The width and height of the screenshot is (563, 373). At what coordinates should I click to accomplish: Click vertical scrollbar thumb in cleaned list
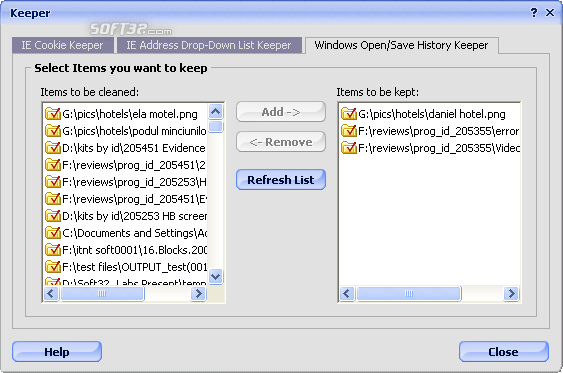click(215, 126)
